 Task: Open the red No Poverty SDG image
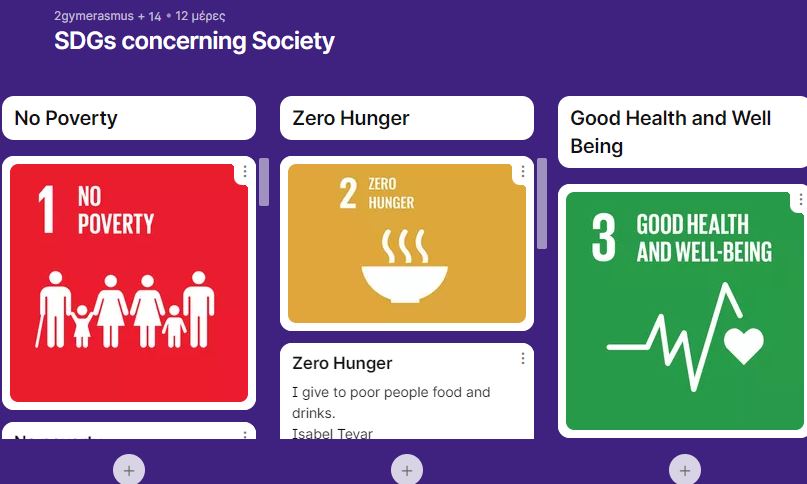coord(129,283)
